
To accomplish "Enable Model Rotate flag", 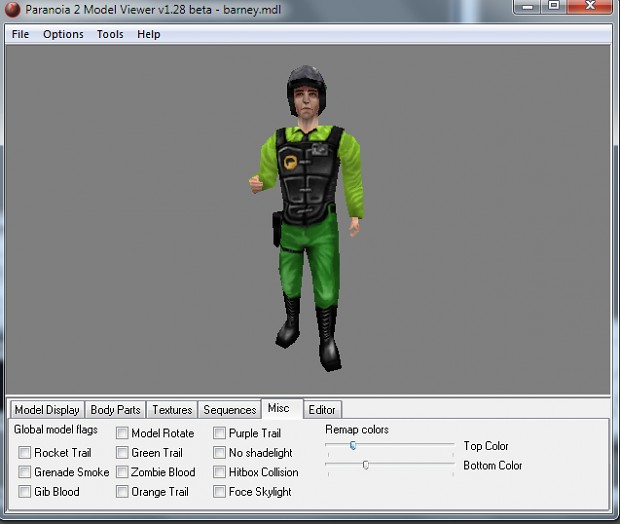I will tap(122, 434).
